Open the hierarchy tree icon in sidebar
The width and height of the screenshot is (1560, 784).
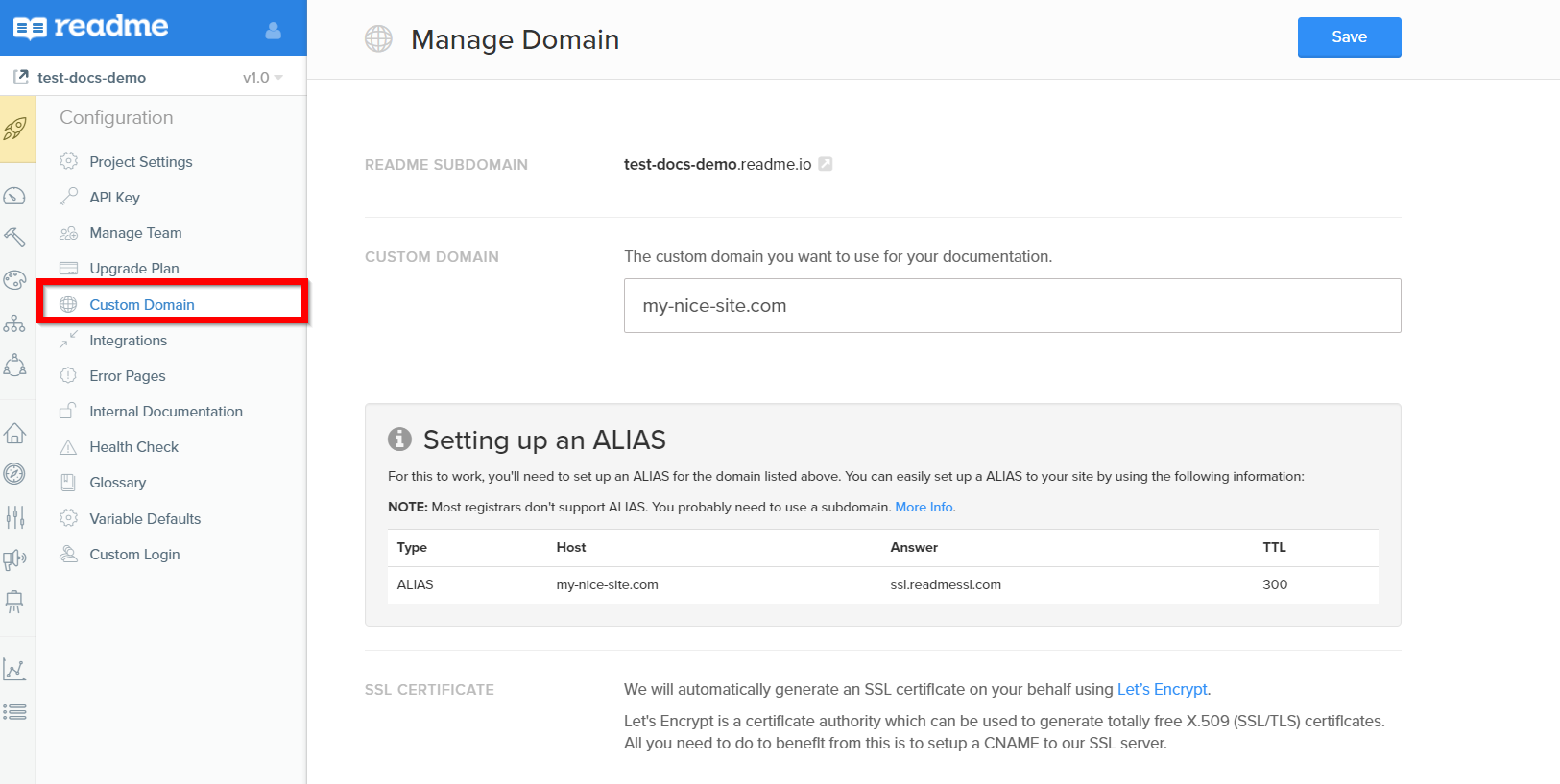coord(14,324)
